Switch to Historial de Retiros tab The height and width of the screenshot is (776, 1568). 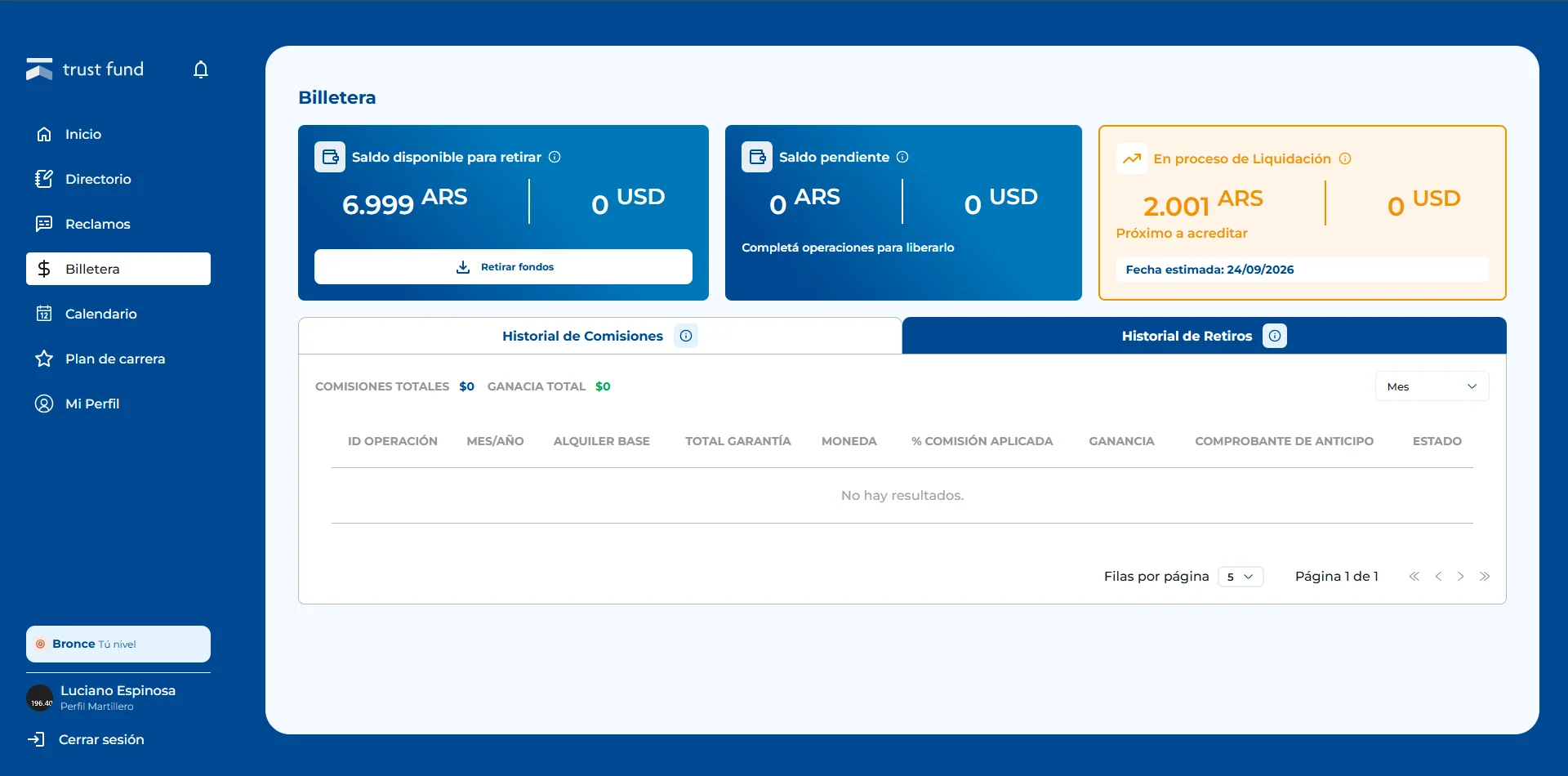coord(1205,336)
